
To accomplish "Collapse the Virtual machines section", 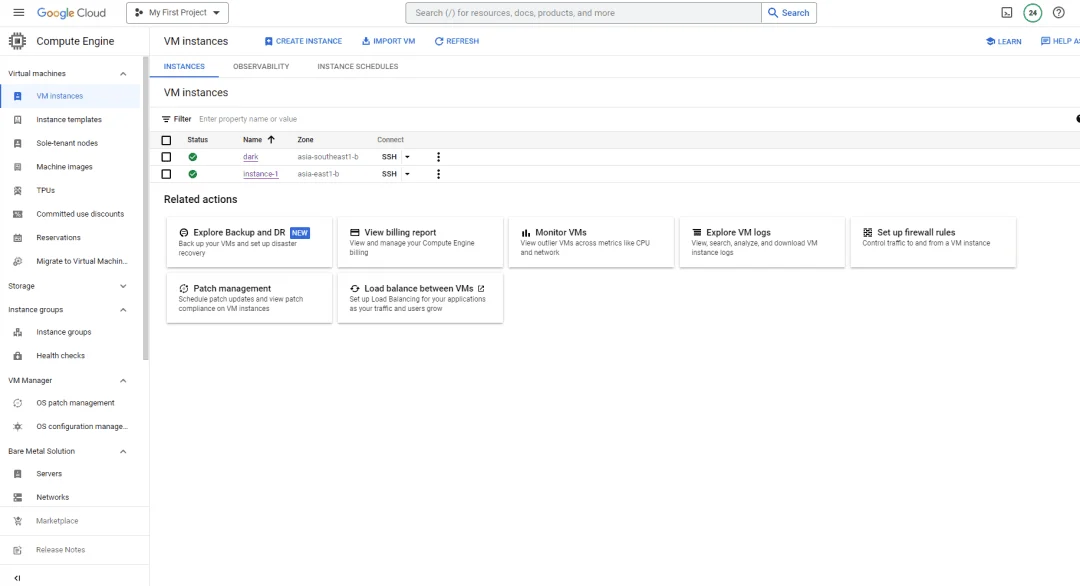I will pyautogui.click(x=123, y=74).
